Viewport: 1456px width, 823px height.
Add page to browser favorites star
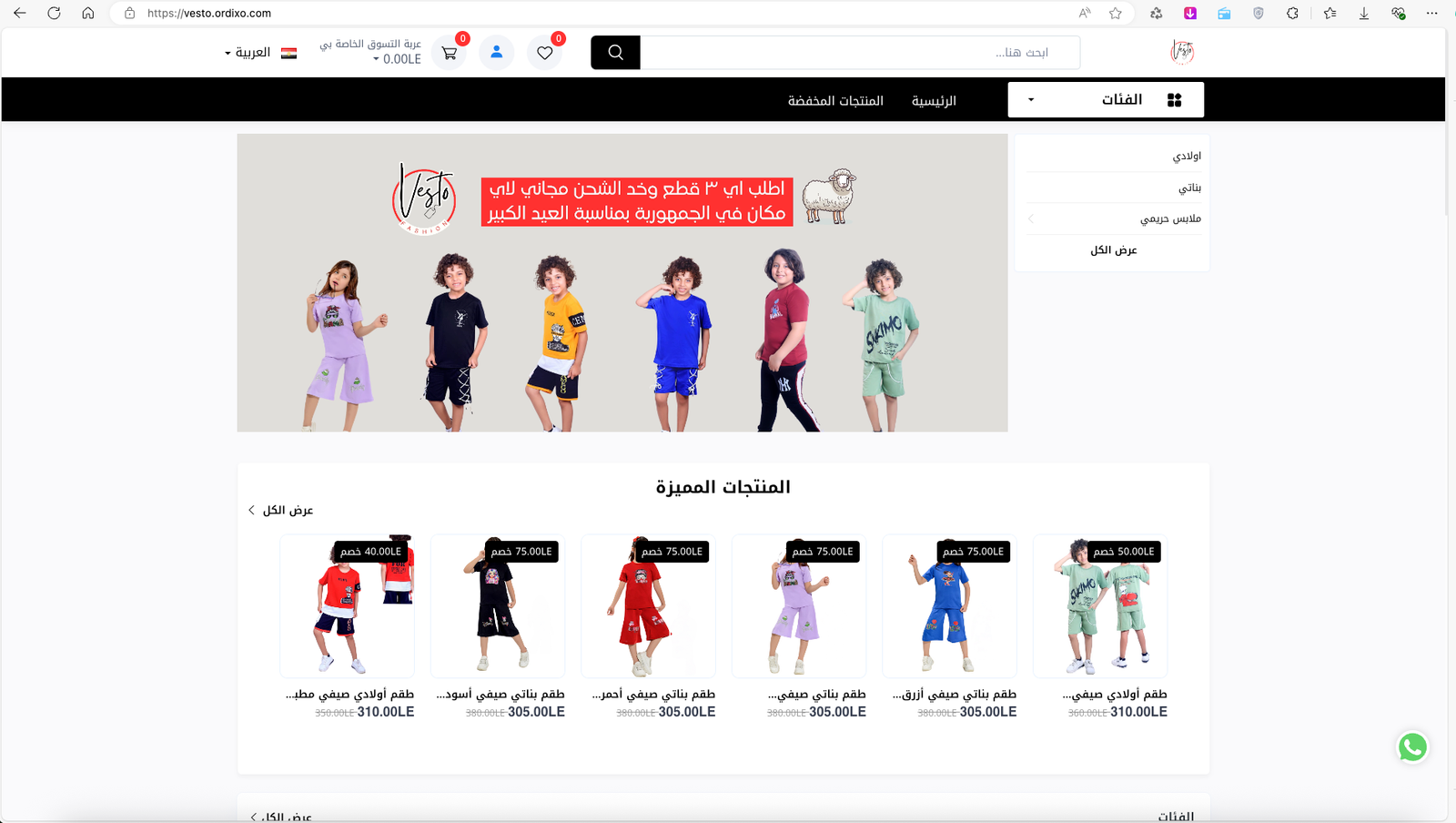click(1116, 13)
